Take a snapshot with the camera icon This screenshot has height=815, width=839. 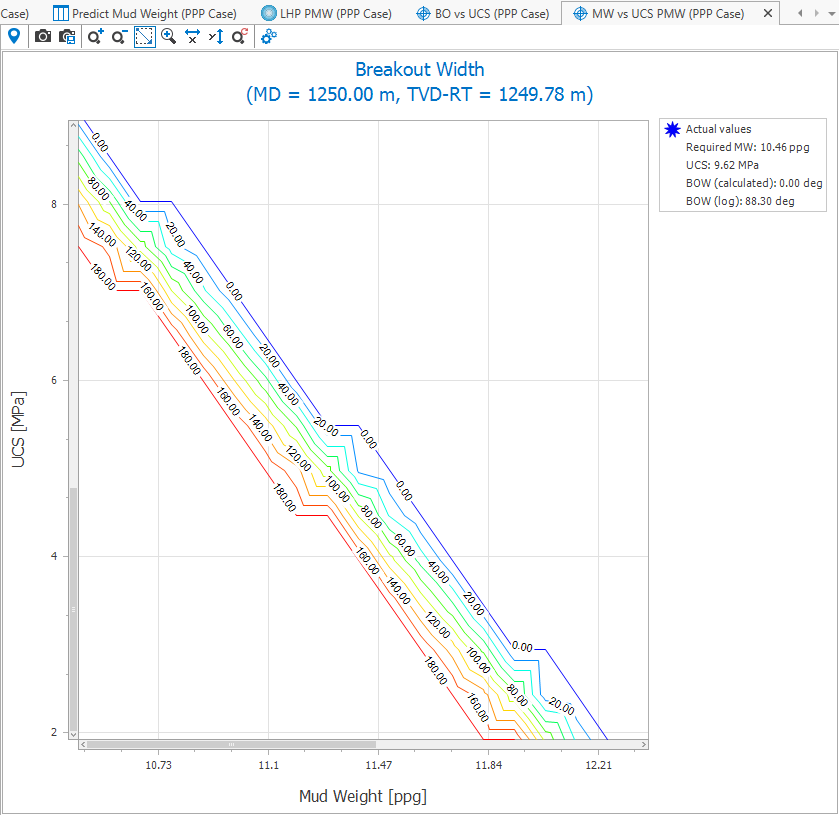43,36
